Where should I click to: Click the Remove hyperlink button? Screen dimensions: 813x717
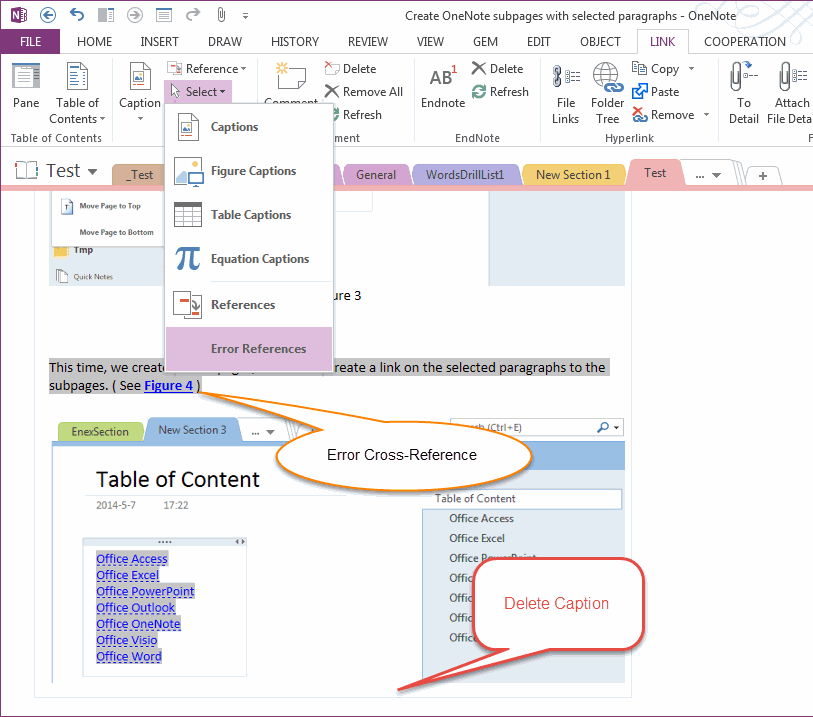[x=664, y=115]
